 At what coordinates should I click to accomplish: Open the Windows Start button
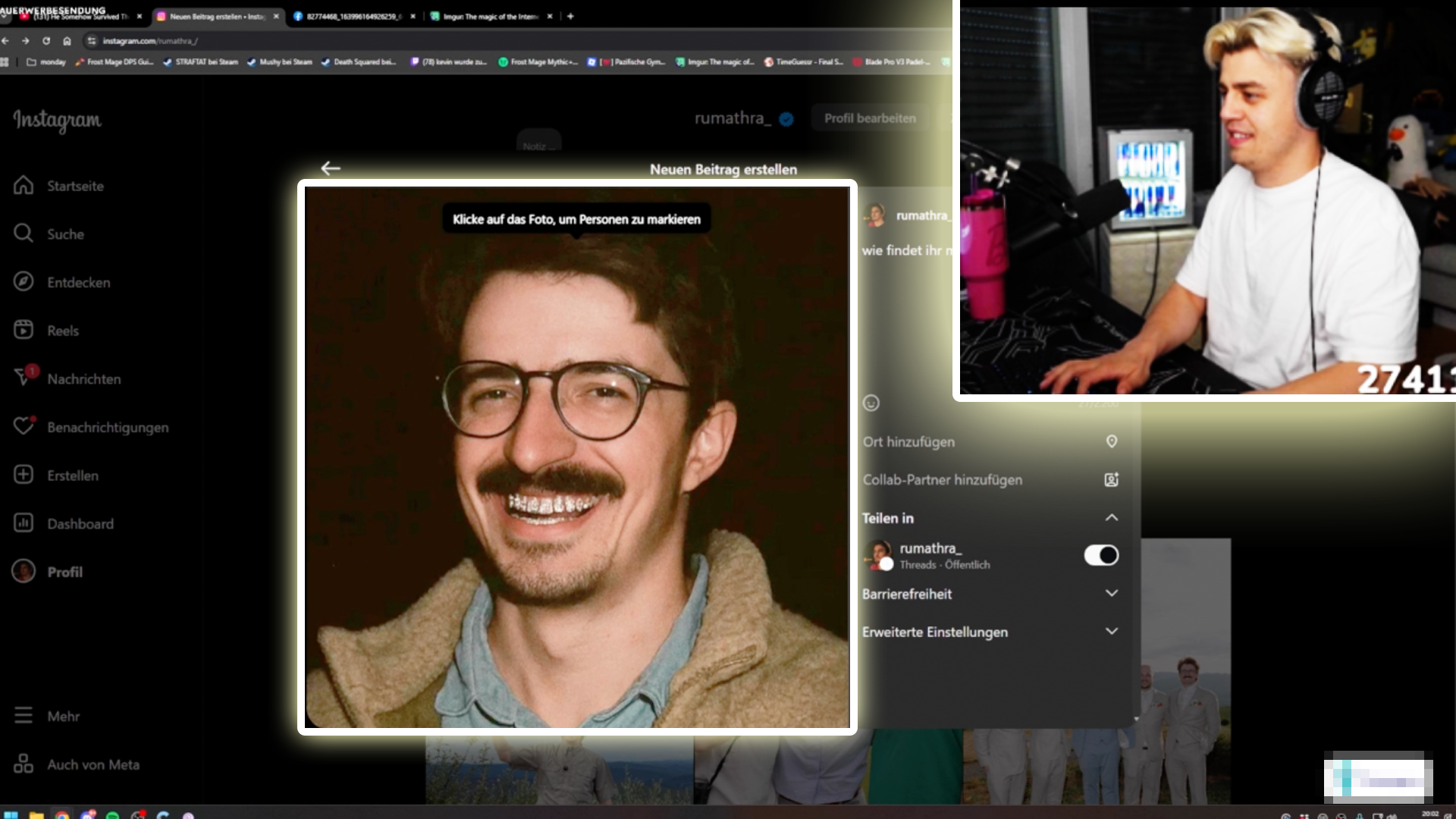pos(11,815)
